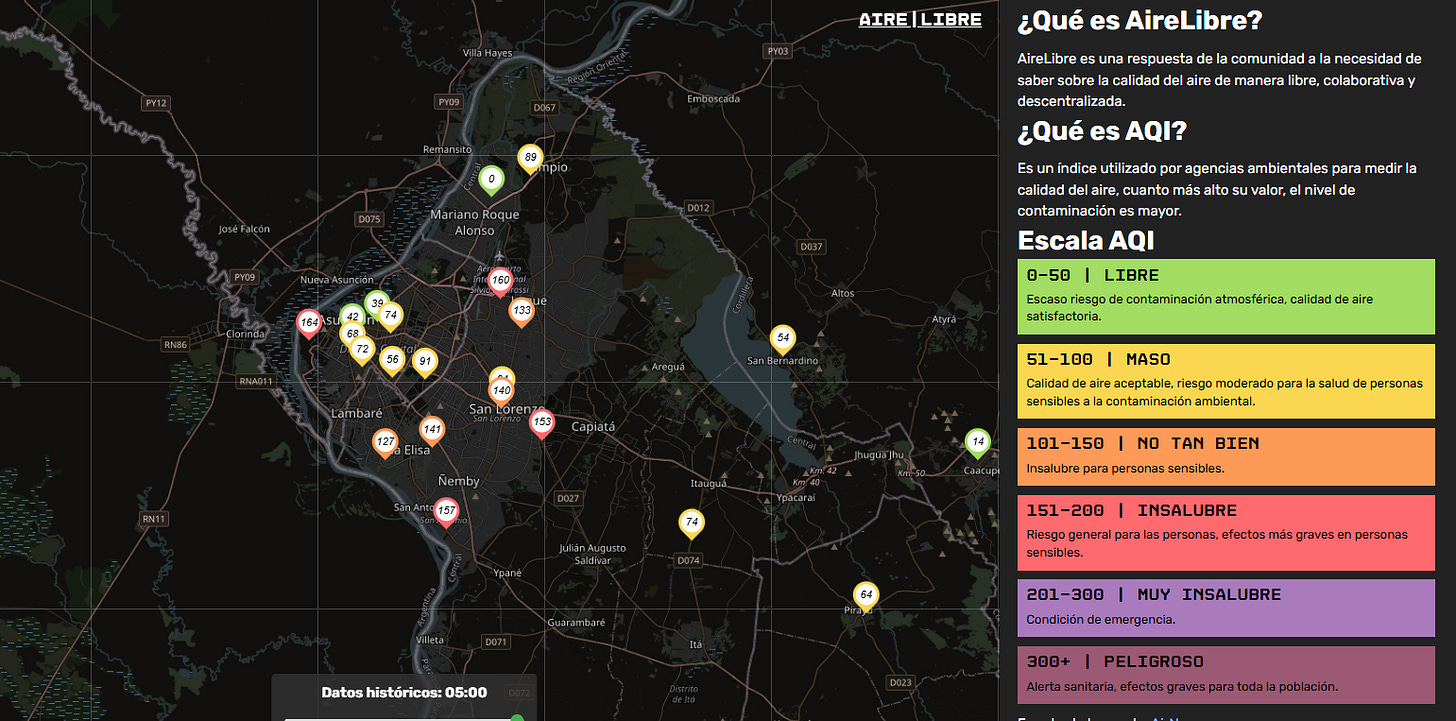The height and width of the screenshot is (721, 1456).
Task: Click the green historical data slider handle
Action: click(517, 717)
